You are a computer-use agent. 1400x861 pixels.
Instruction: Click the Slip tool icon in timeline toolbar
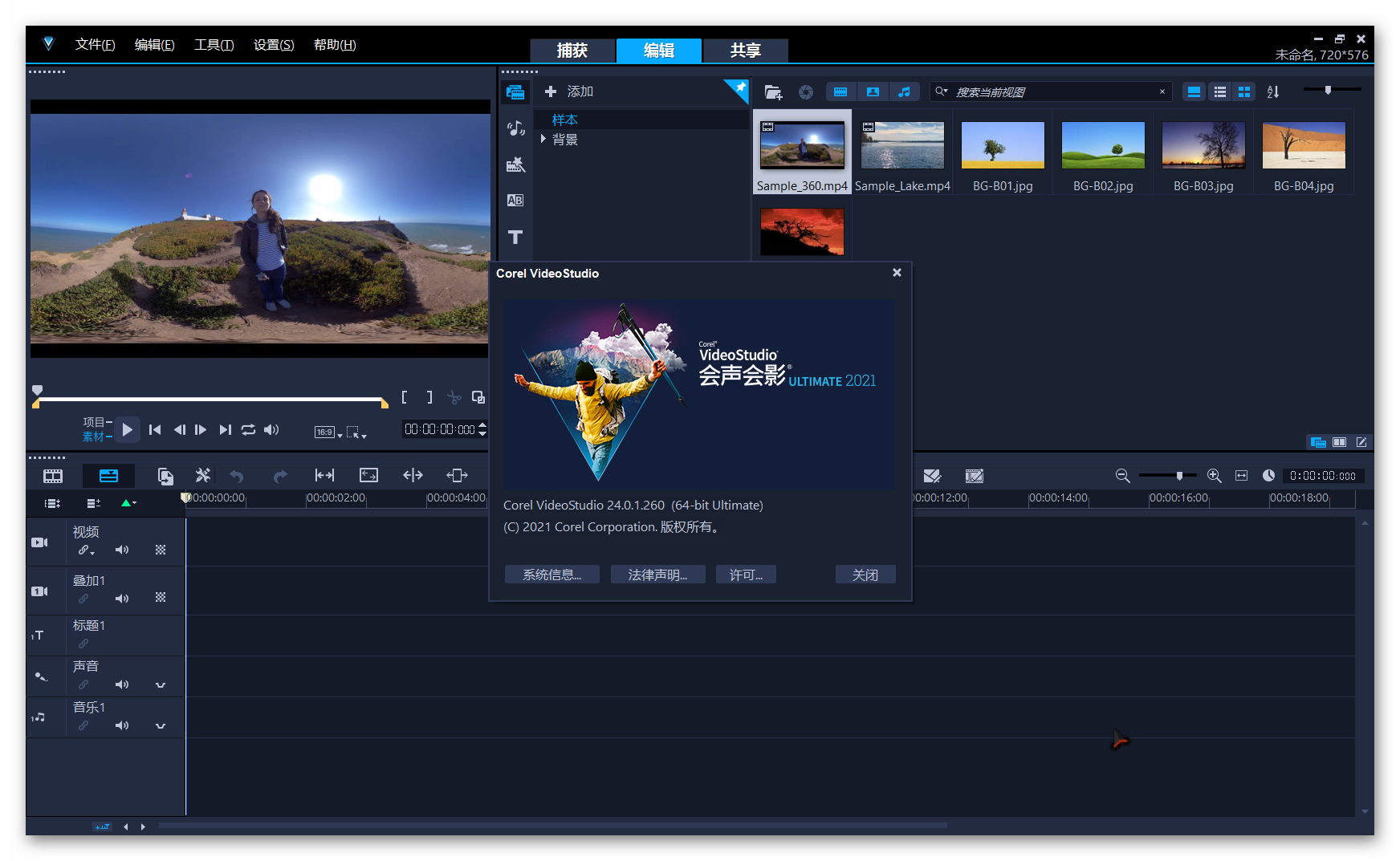(x=324, y=476)
